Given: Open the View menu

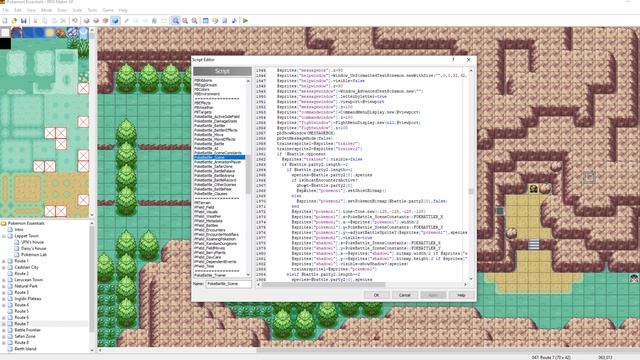Looking at the screenshot, I should [x=31, y=10].
